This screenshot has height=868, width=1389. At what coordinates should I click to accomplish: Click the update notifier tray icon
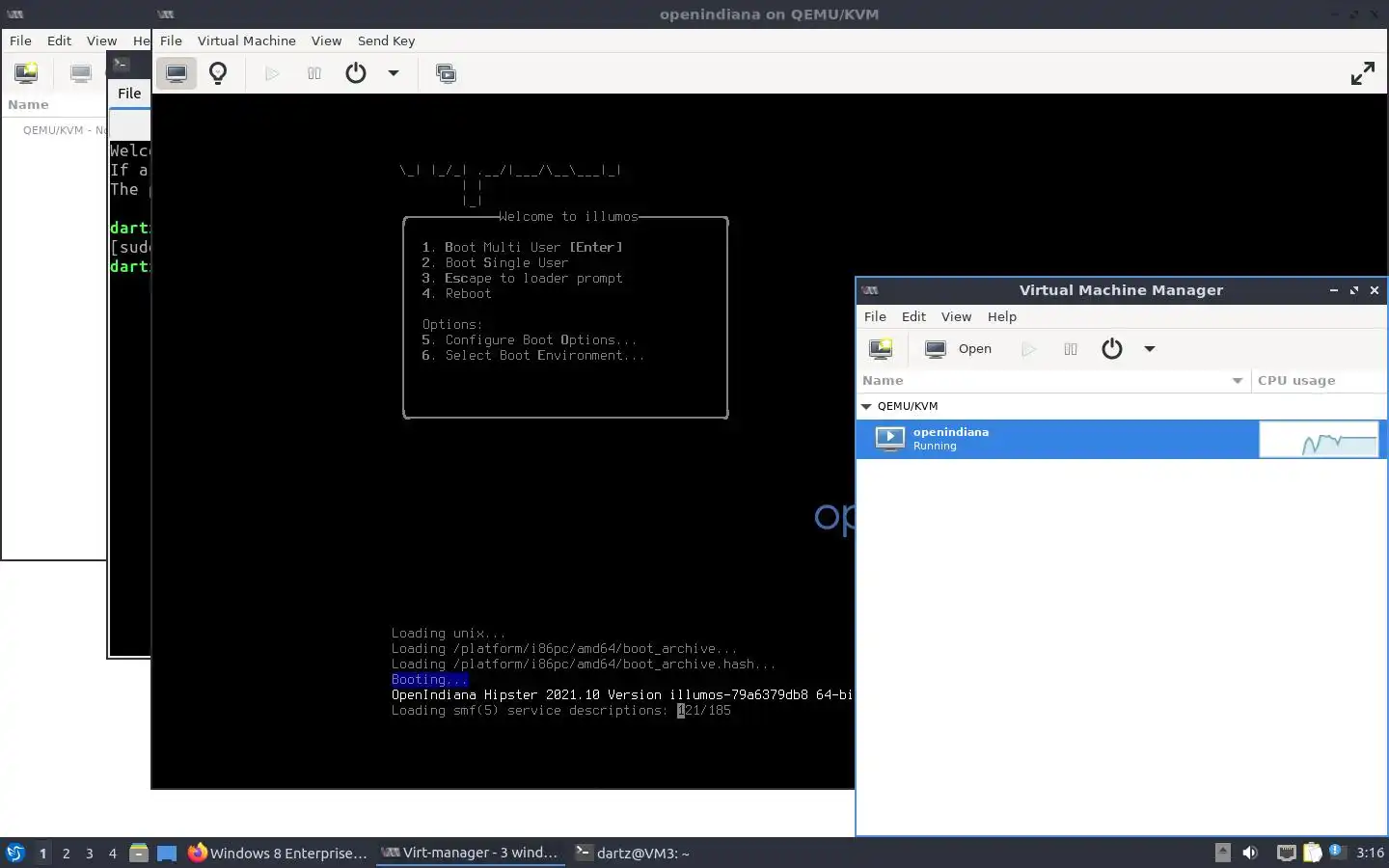coord(1336,851)
